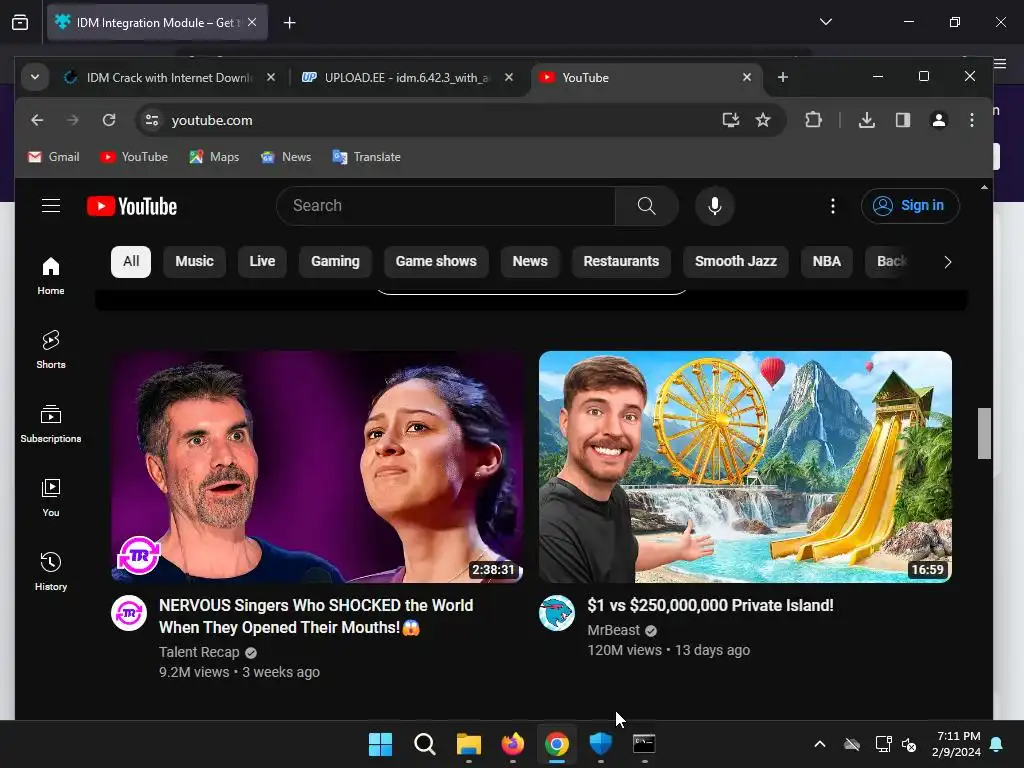Expand Chrome tab search dropdown
Screen dimensions: 1024x768
[35, 77]
